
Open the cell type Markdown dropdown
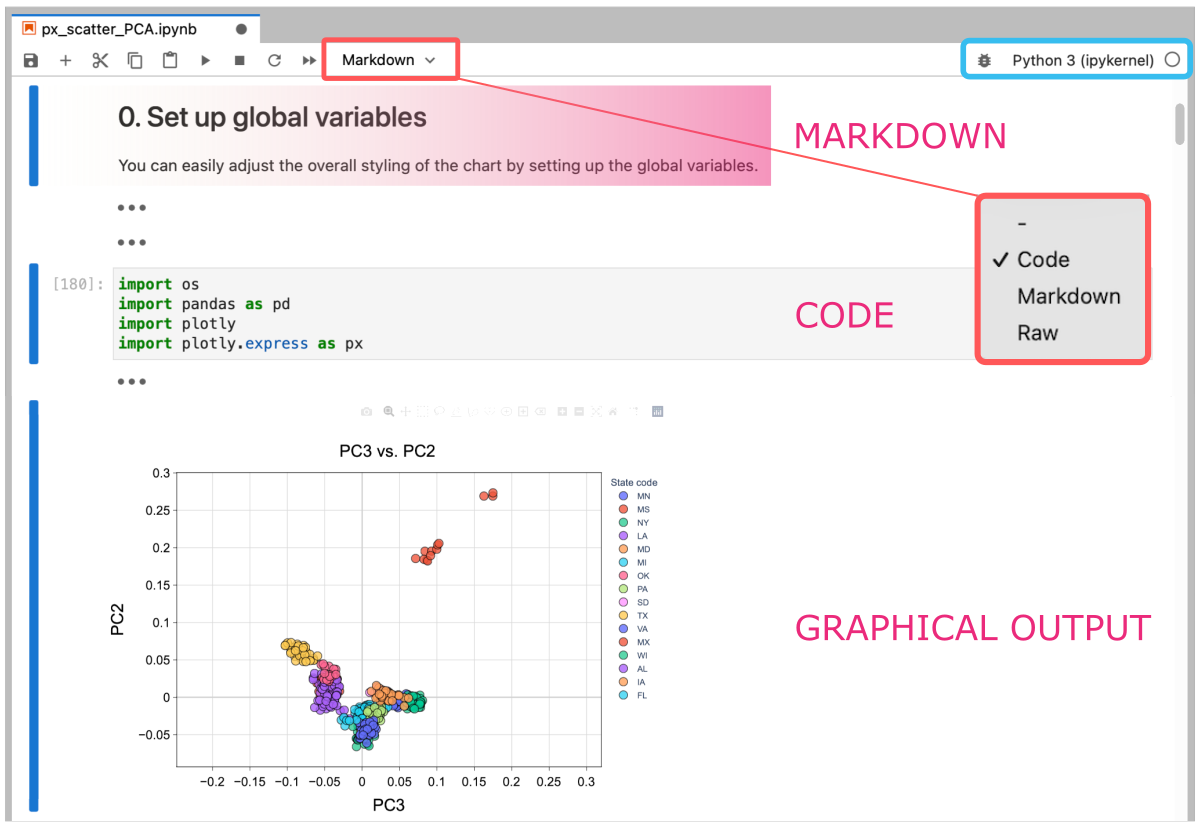[389, 60]
